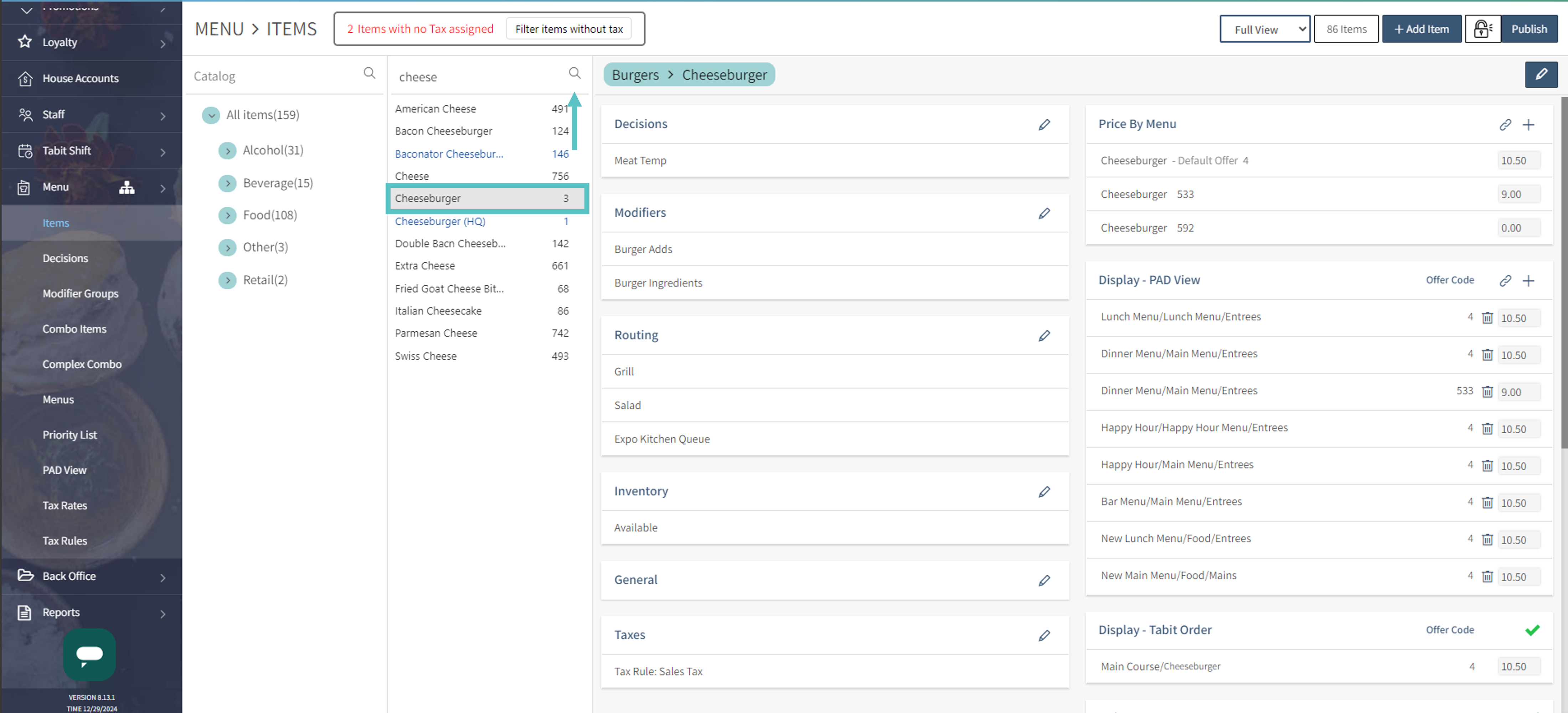The height and width of the screenshot is (713, 1568).
Task: Click link icon in Display - PAD View
Action: tap(1505, 281)
